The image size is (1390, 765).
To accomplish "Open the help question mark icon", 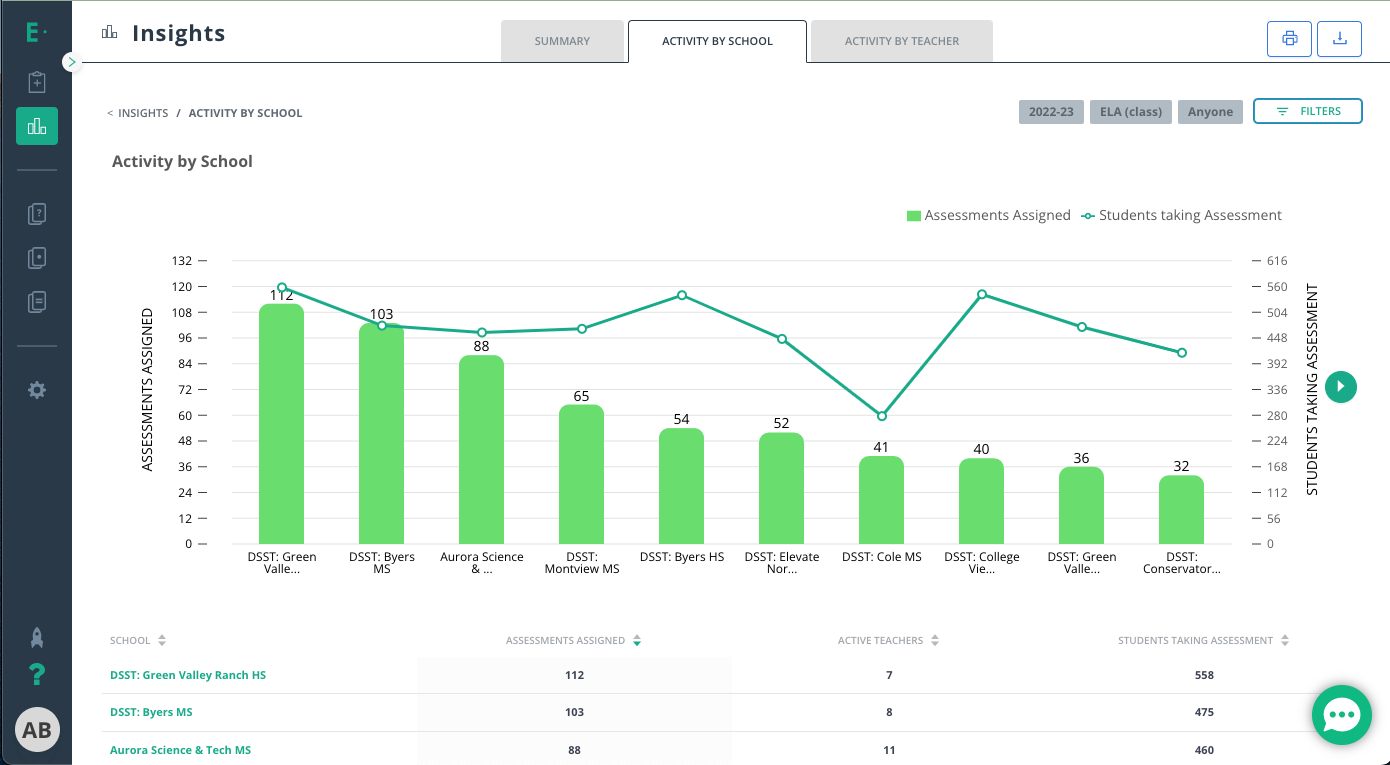I will click(x=37, y=675).
